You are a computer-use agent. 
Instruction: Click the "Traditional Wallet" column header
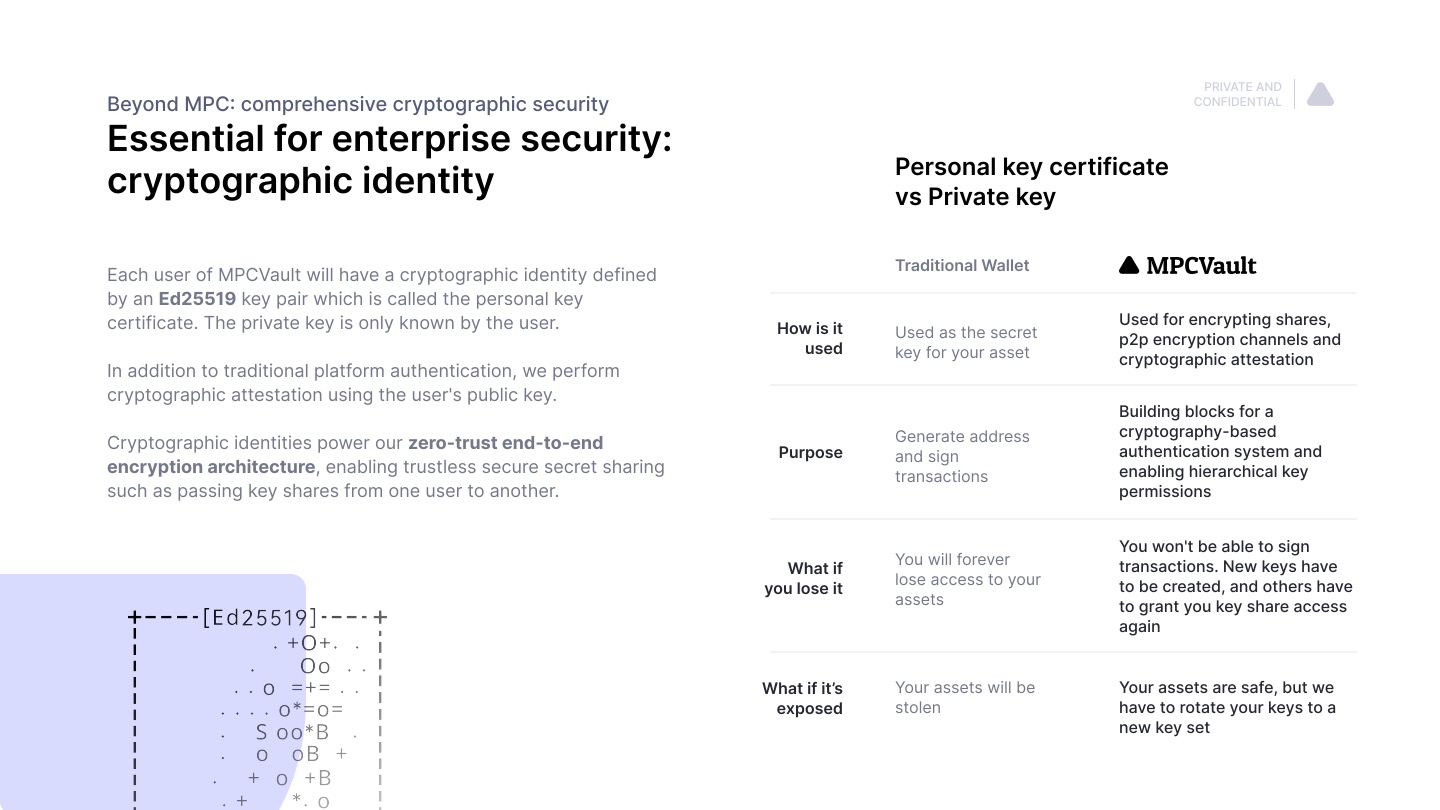(962, 265)
